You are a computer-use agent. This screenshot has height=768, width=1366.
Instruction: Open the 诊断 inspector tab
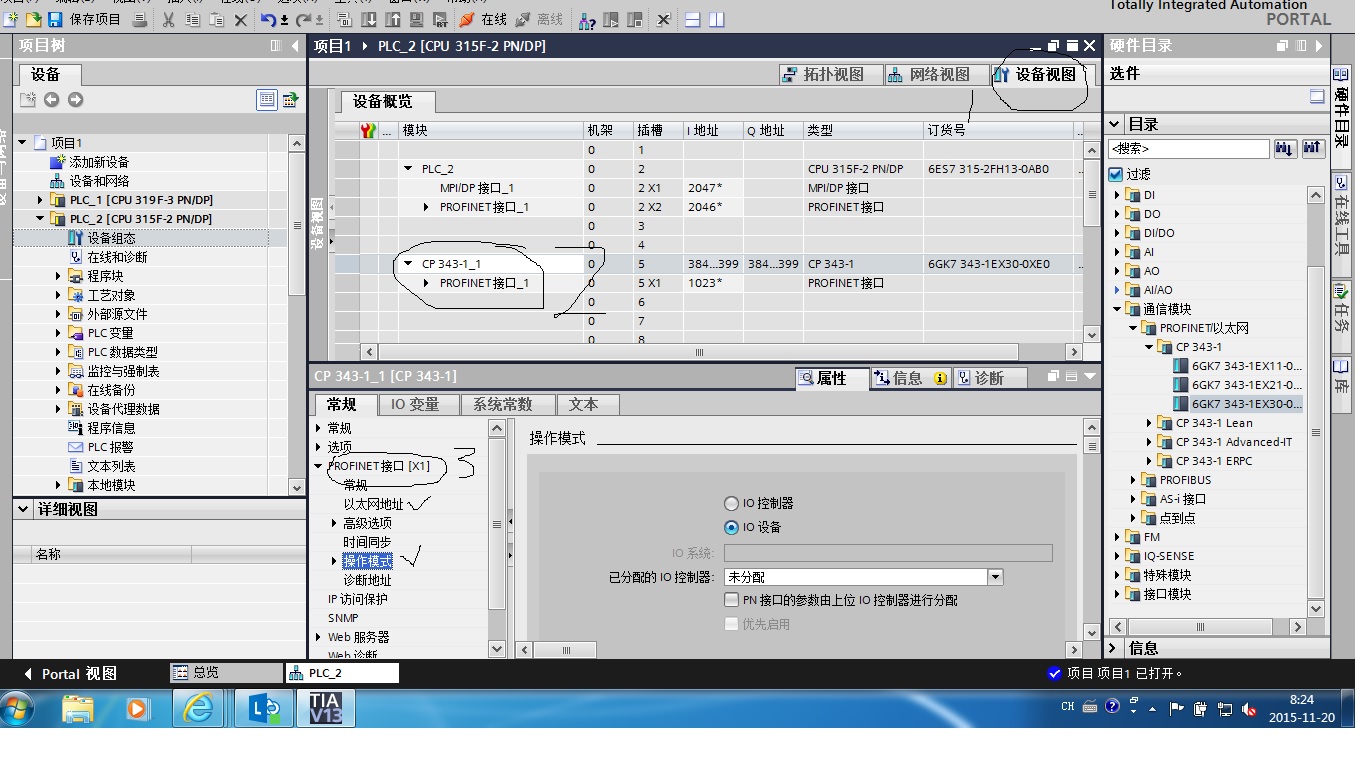point(988,378)
